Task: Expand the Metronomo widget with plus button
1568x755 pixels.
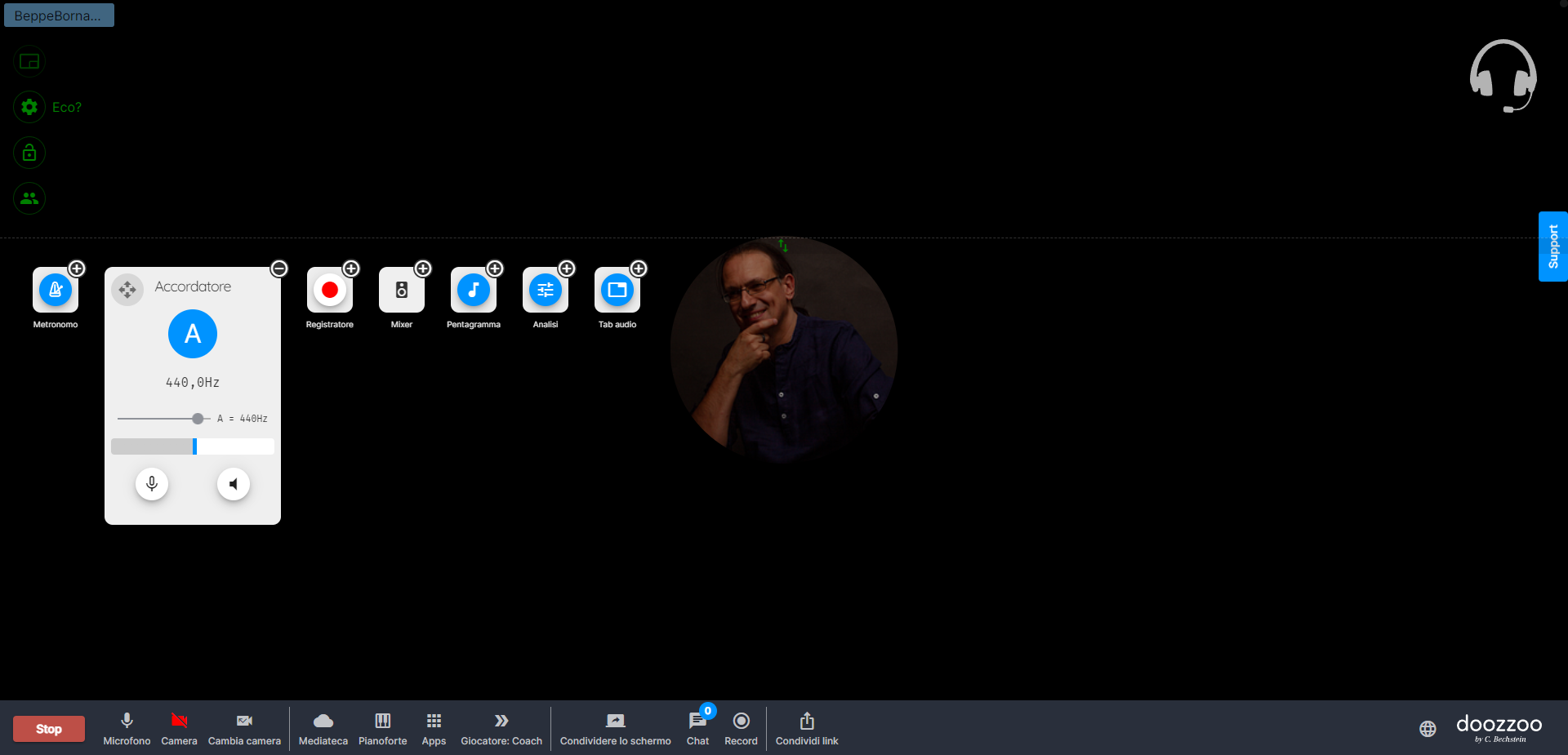Action: (x=77, y=269)
